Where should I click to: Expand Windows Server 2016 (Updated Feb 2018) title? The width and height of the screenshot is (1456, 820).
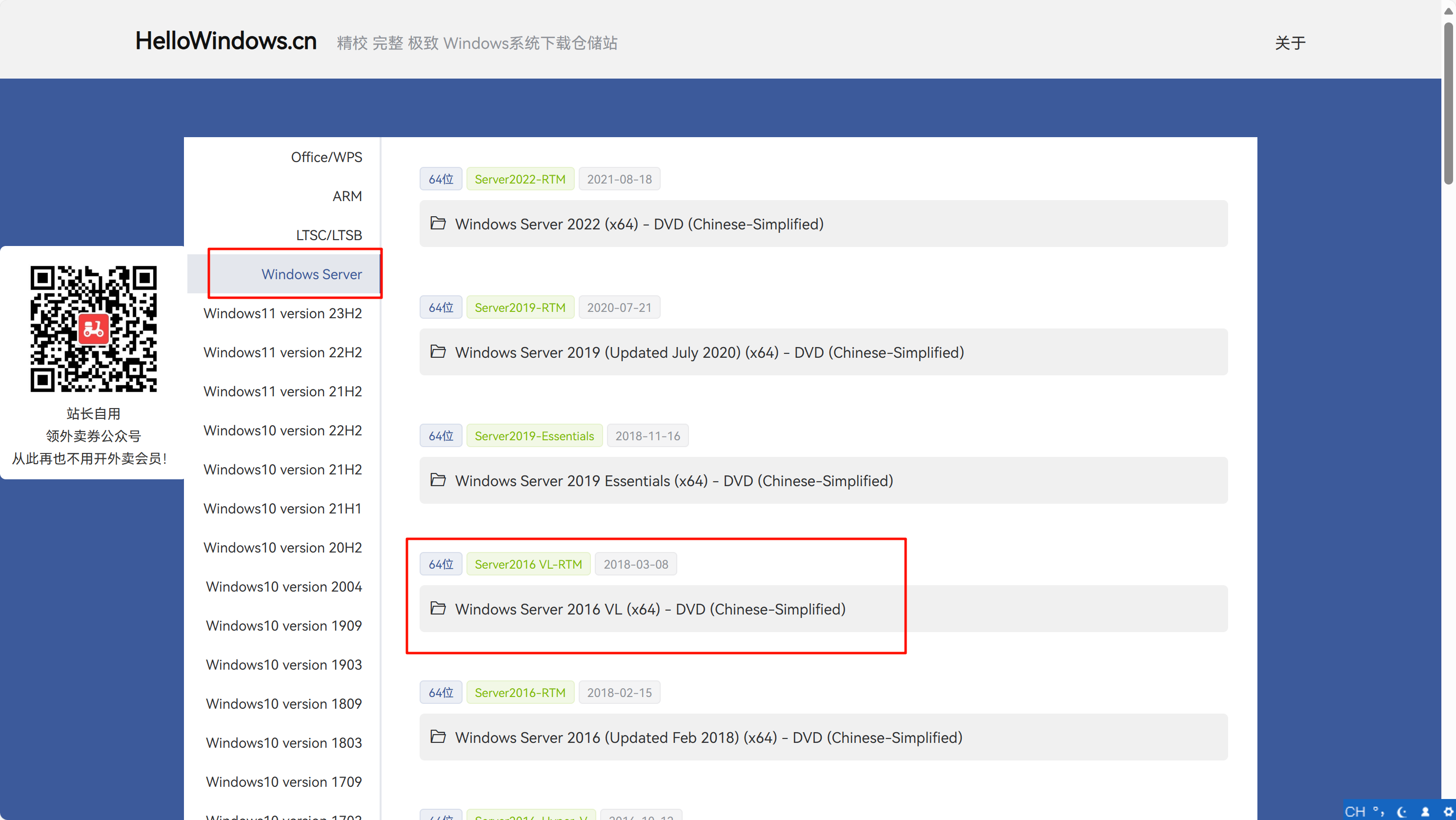coord(709,738)
